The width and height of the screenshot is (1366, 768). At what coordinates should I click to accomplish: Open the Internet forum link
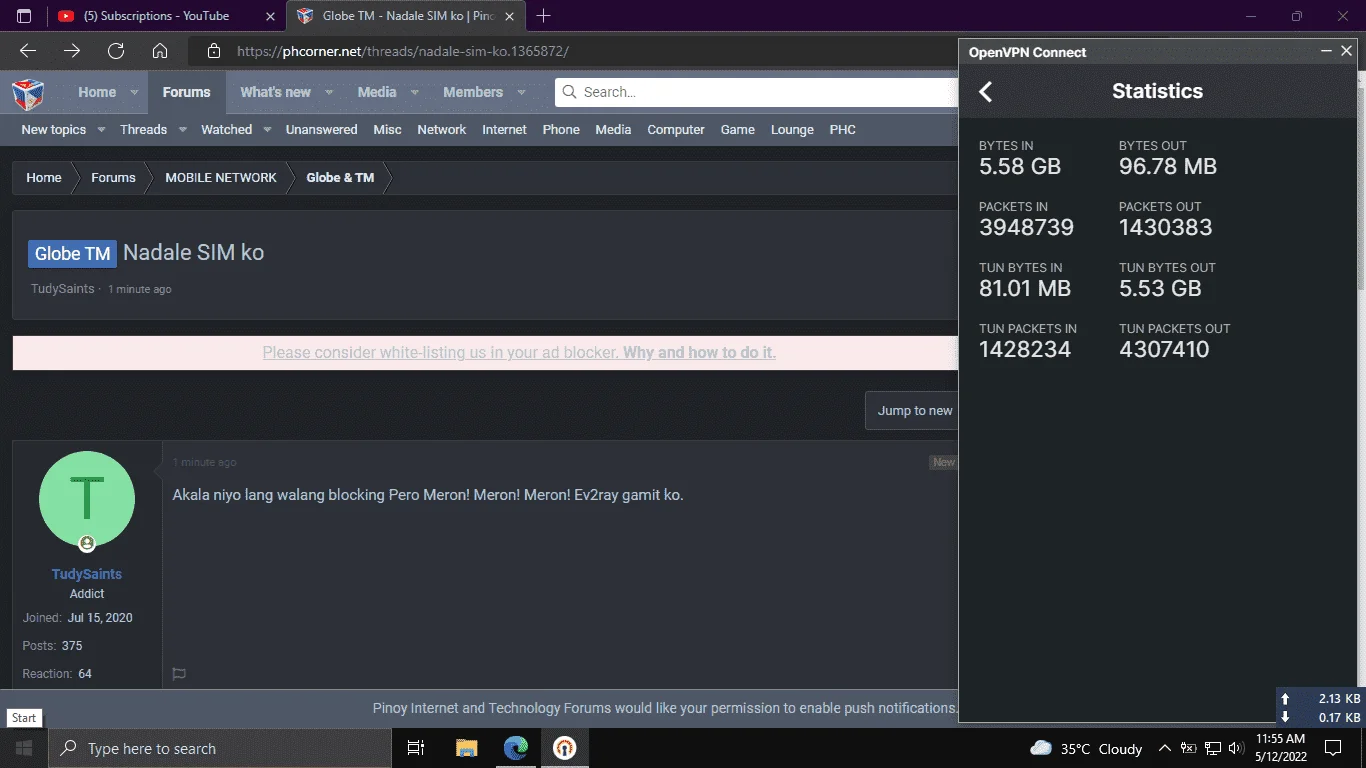(x=504, y=130)
